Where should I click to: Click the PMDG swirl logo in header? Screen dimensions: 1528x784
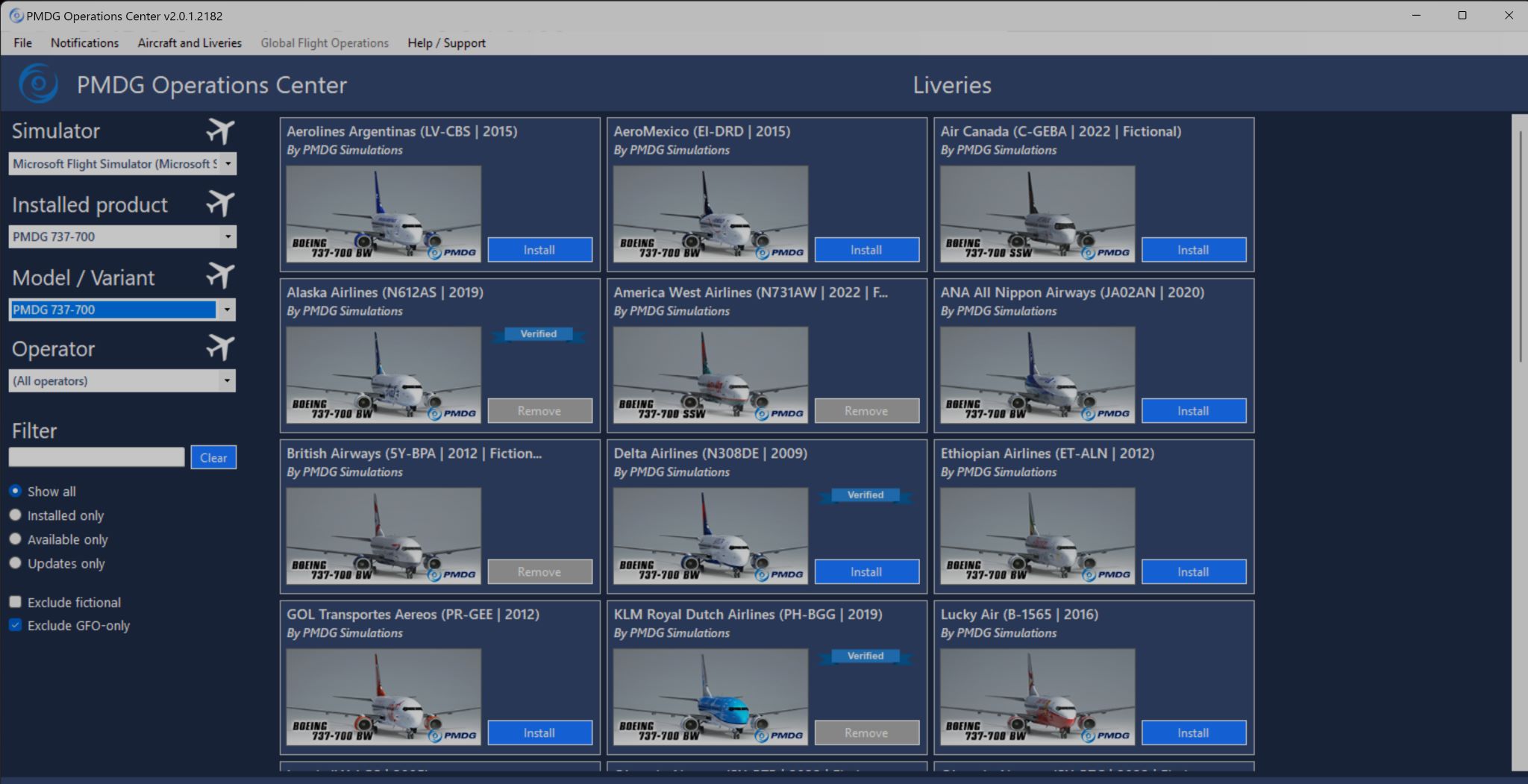[x=38, y=84]
